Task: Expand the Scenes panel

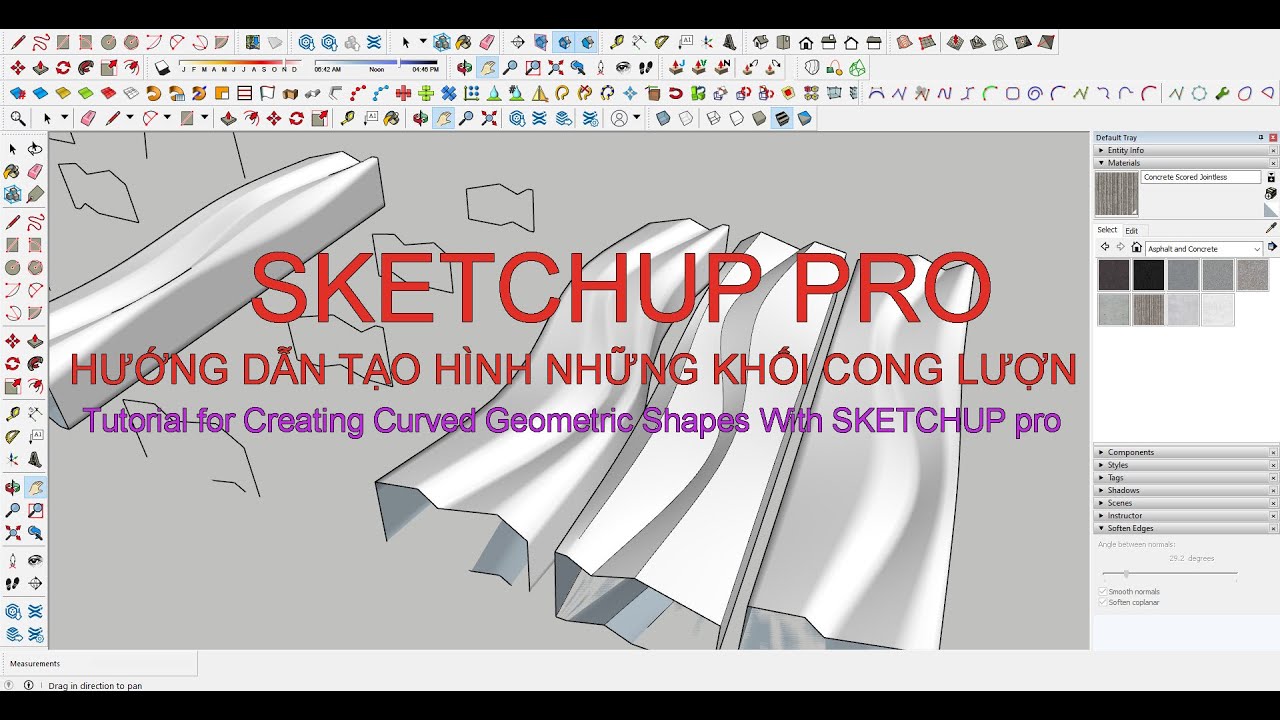Action: click(1183, 503)
